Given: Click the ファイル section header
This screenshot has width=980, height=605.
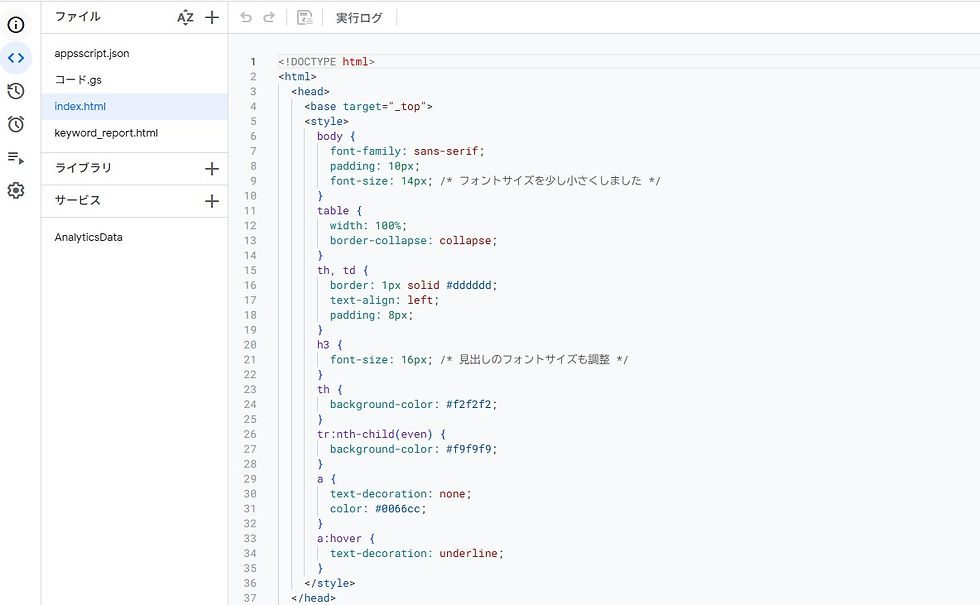Looking at the screenshot, I should 78,17.
